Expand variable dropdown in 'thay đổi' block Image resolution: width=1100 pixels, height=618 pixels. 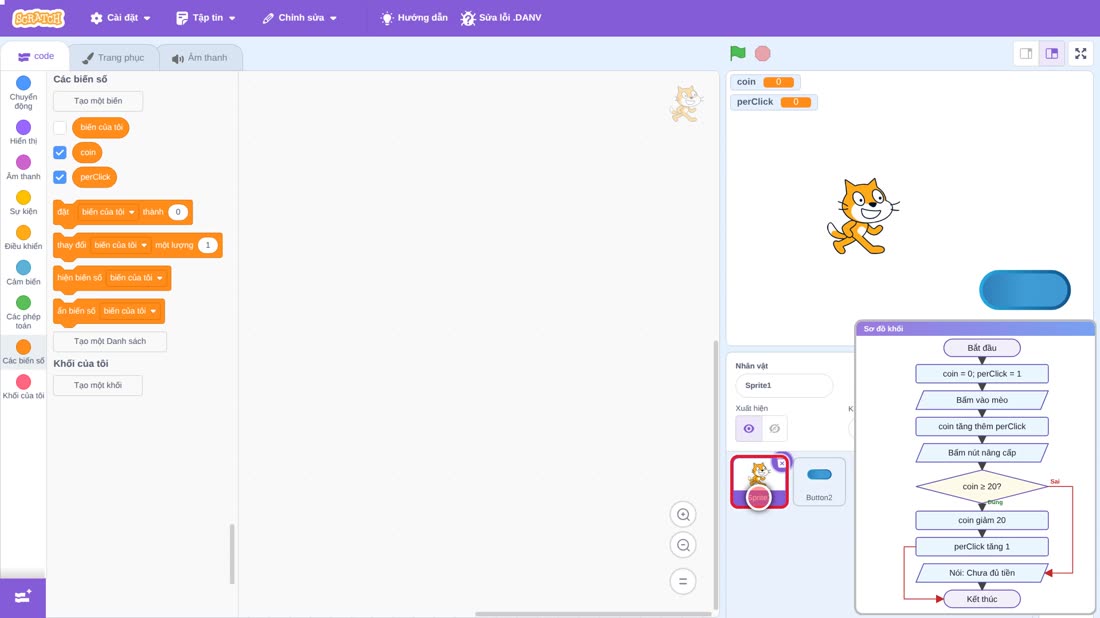tap(121, 245)
